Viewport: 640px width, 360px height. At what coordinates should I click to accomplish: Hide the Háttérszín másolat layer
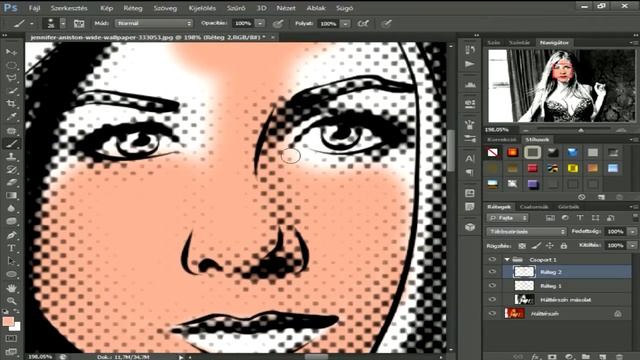click(492, 300)
